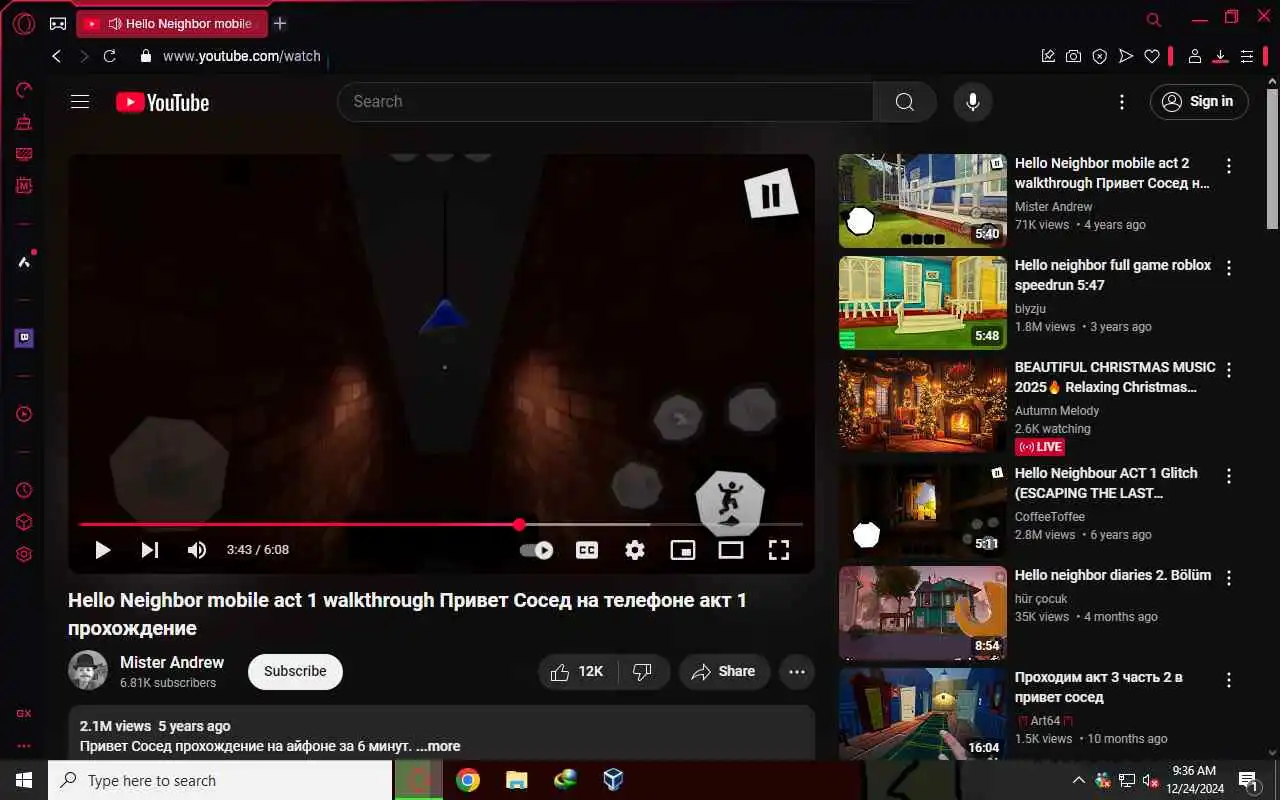Open options for Проходим акт 3 video
The width and height of the screenshot is (1280, 800).
1229,680
